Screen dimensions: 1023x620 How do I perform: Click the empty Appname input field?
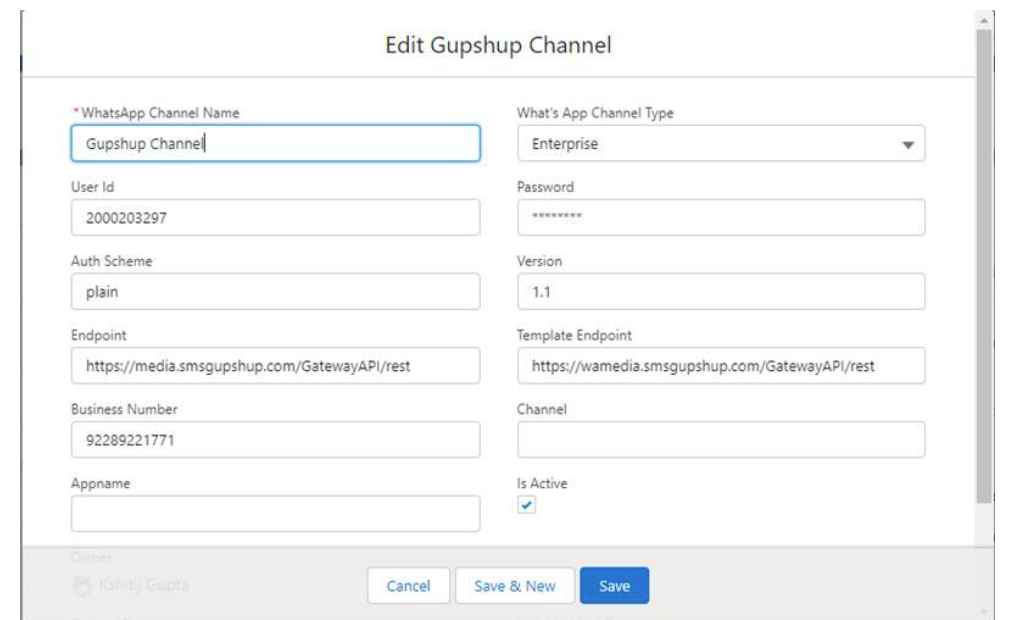point(275,514)
